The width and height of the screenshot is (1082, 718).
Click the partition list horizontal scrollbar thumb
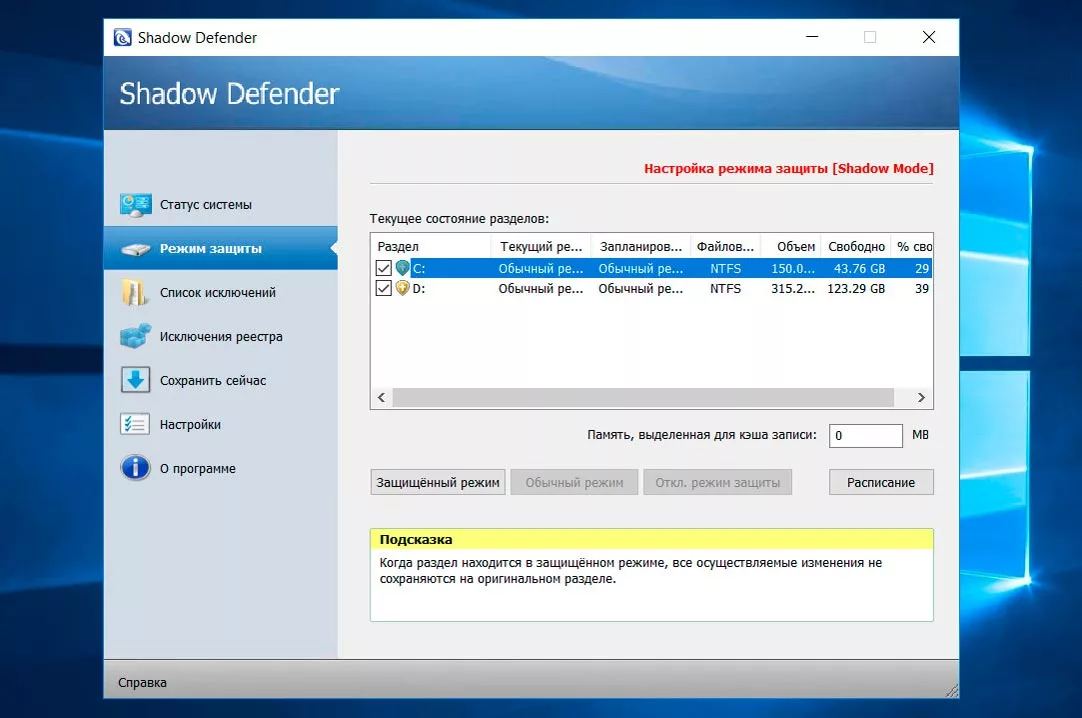[x=643, y=397]
